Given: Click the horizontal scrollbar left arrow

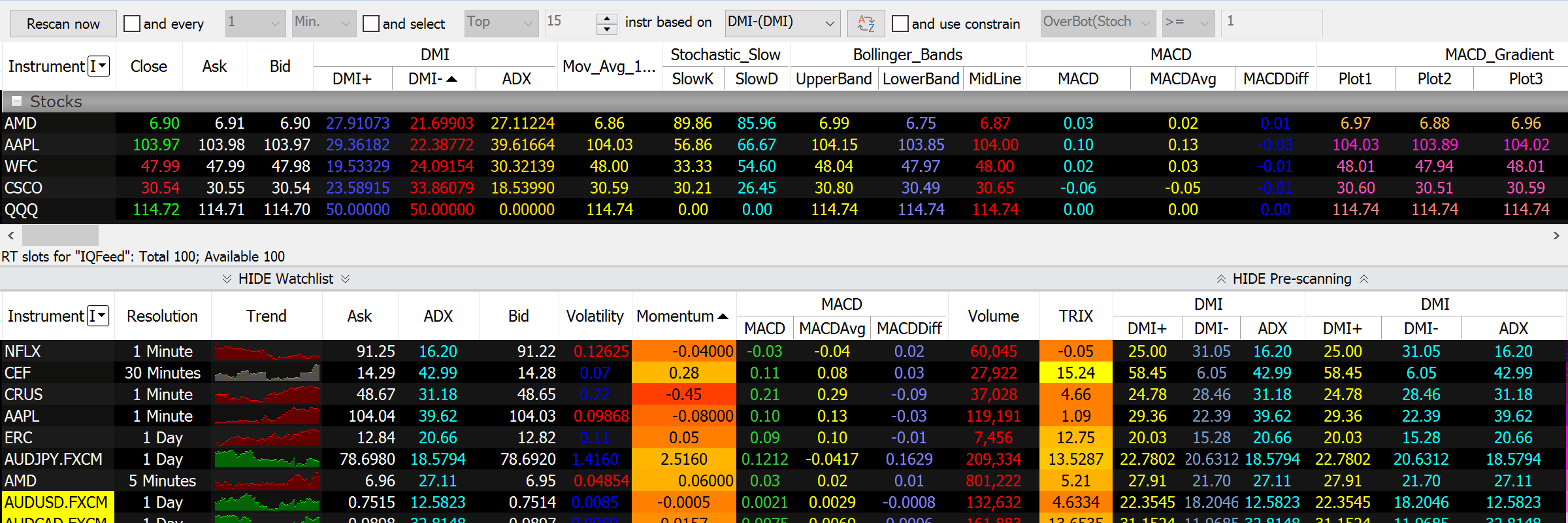Looking at the screenshot, I should (10, 235).
